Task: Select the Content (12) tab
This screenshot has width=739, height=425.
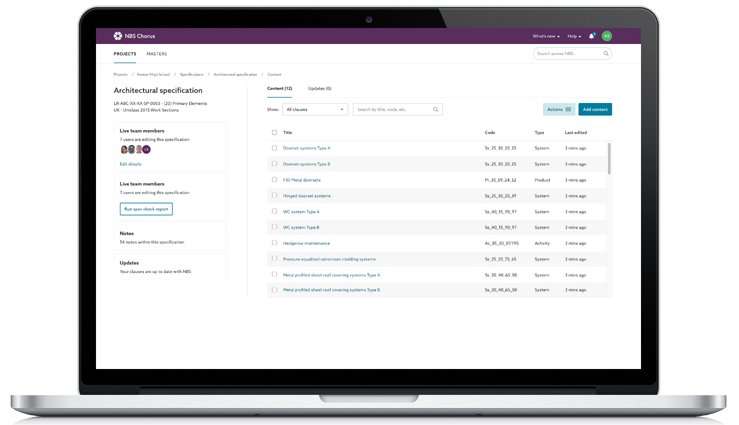Action: [x=279, y=89]
